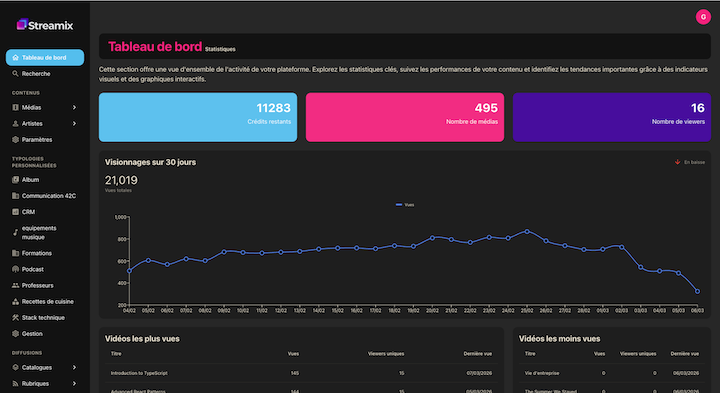Click the Crédits restants blue card
The image size is (720, 393).
click(x=198, y=117)
